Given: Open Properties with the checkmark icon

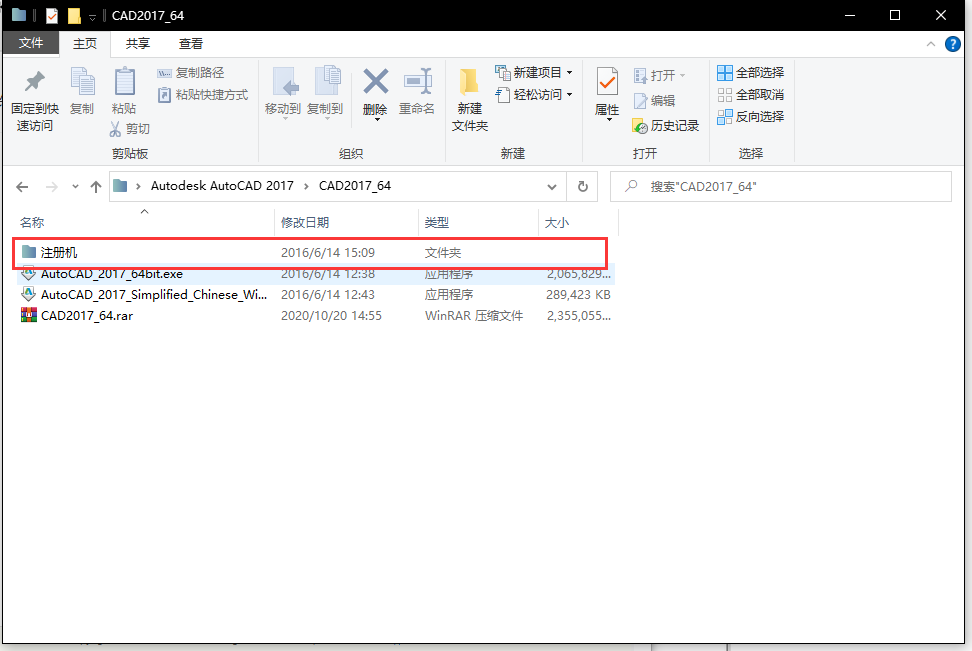Looking at the screenshot, I should coord(607,82).
